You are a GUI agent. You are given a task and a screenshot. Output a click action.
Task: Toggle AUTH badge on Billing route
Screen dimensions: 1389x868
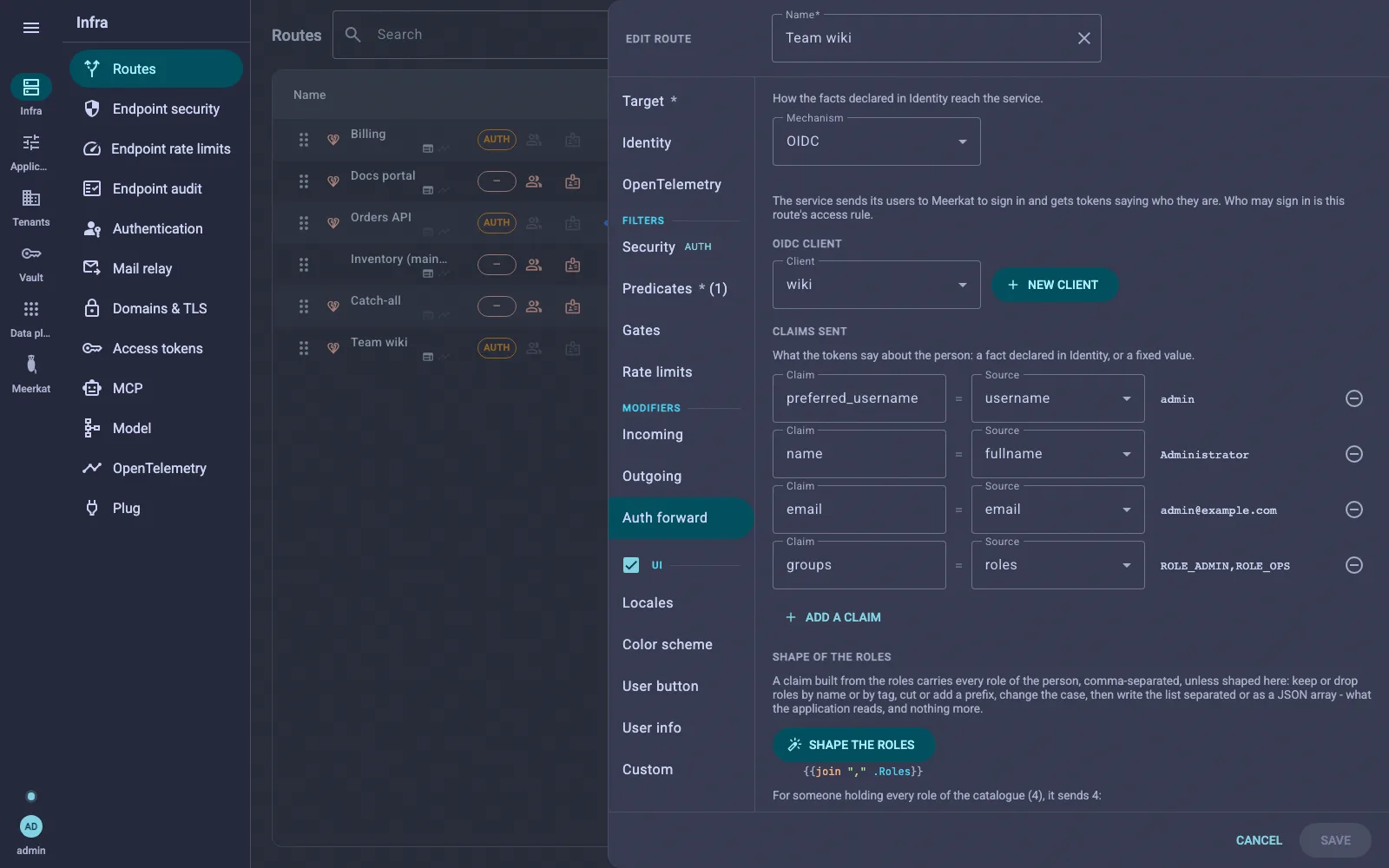(x=497, y=140)
